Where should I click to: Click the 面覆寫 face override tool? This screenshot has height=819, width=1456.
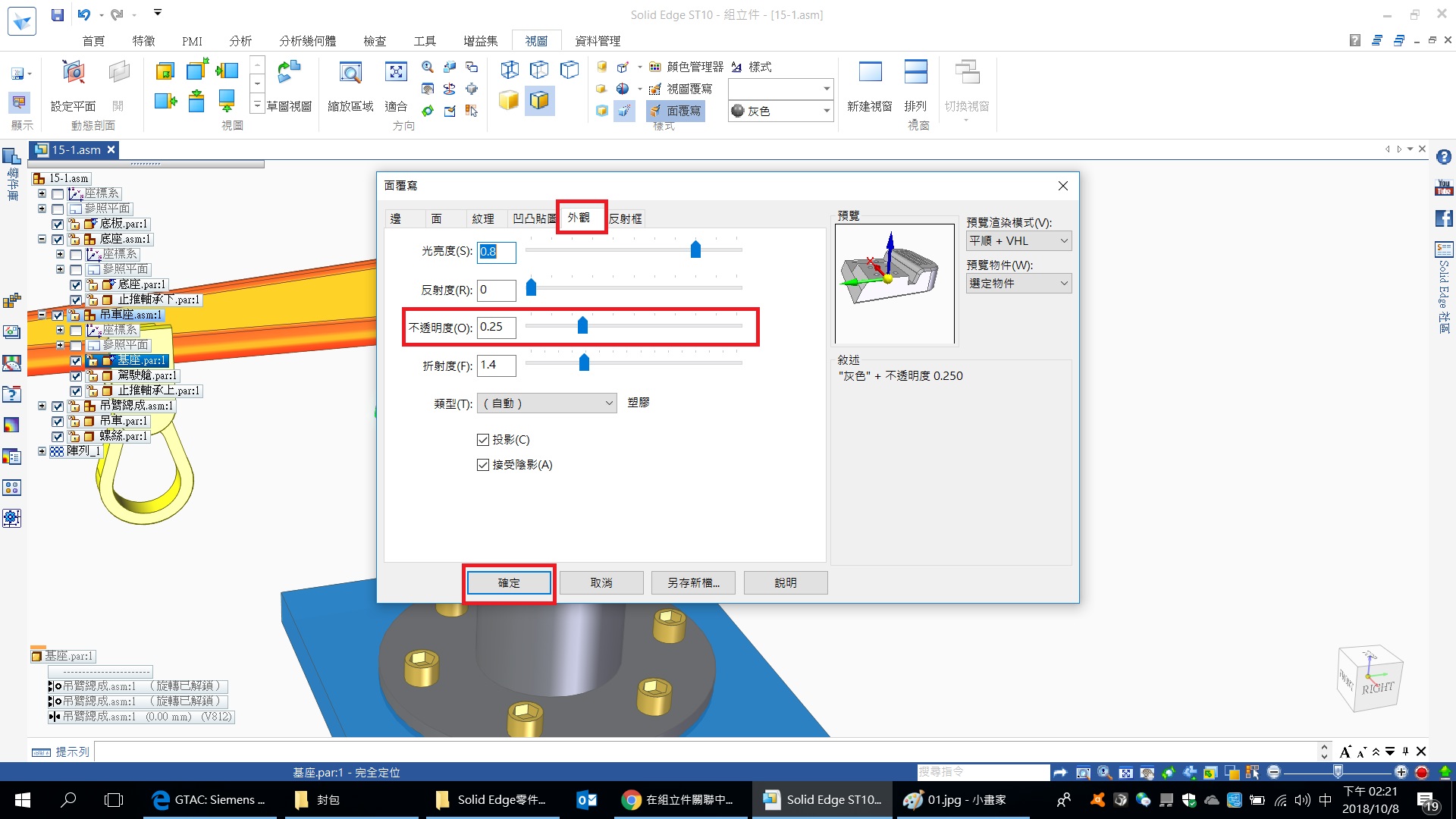[x=675, y=111]
